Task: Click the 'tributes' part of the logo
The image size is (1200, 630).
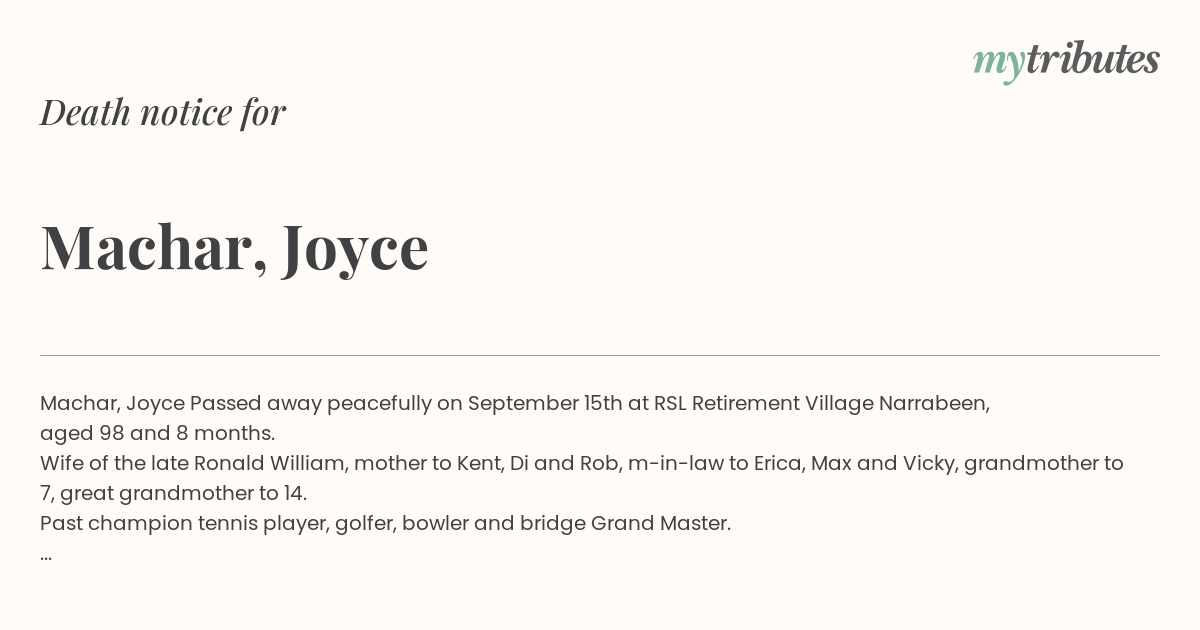Action: 1093,59
